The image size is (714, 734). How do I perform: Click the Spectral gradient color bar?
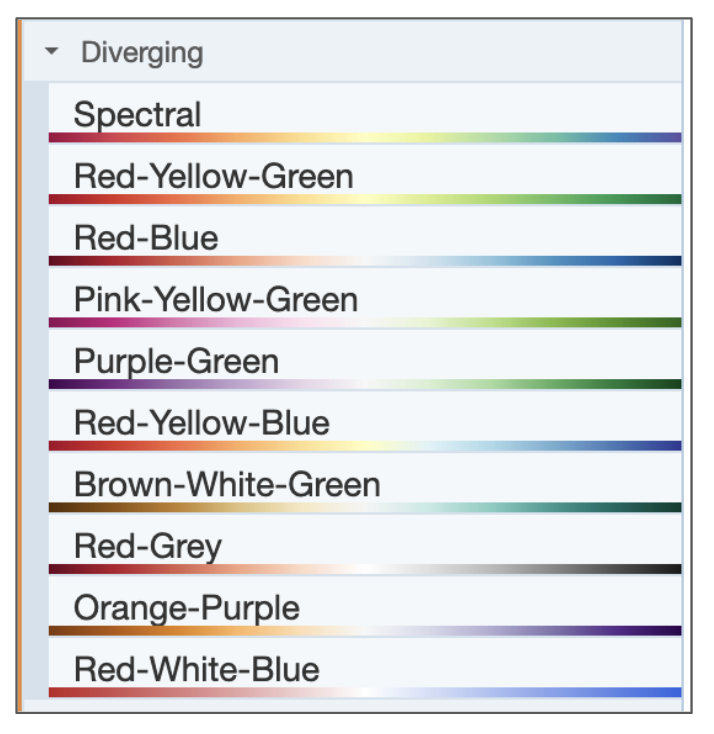(x=364, y=137)
